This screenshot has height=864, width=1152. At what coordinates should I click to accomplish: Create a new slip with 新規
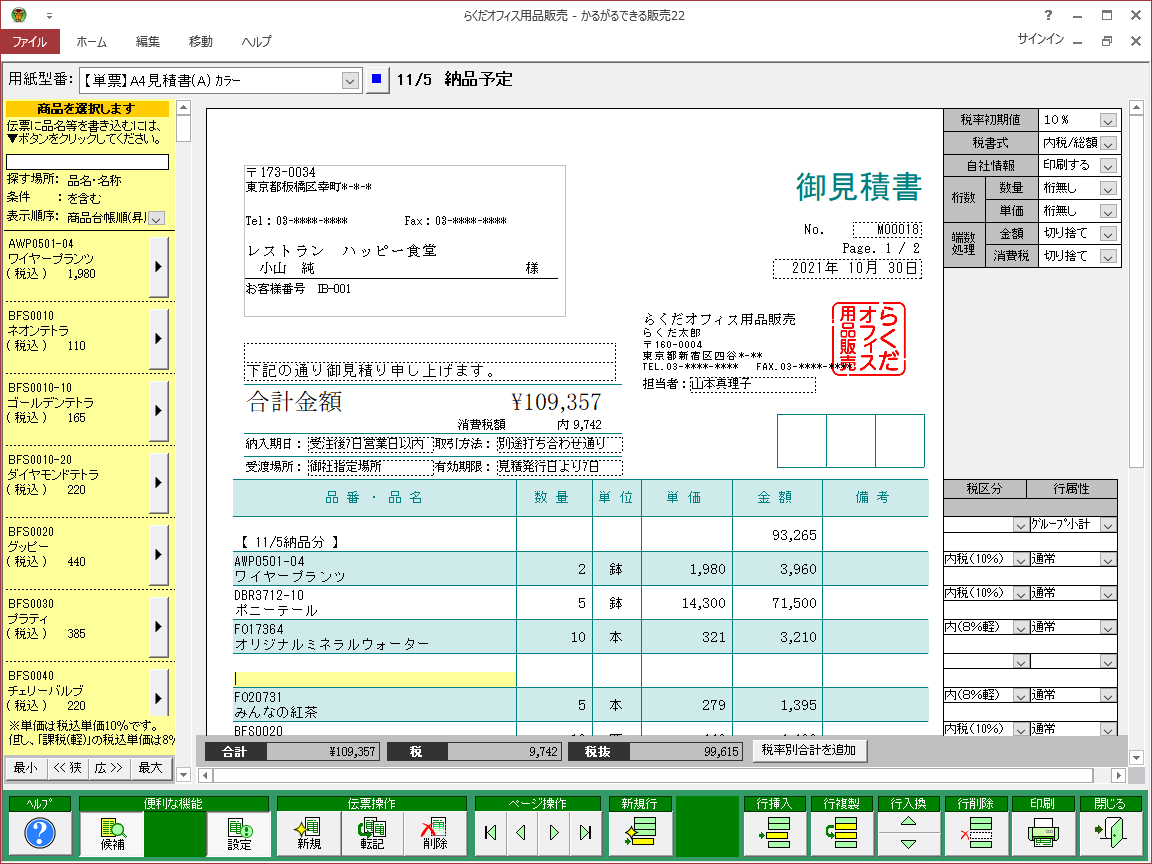click(x=309, y=833)
